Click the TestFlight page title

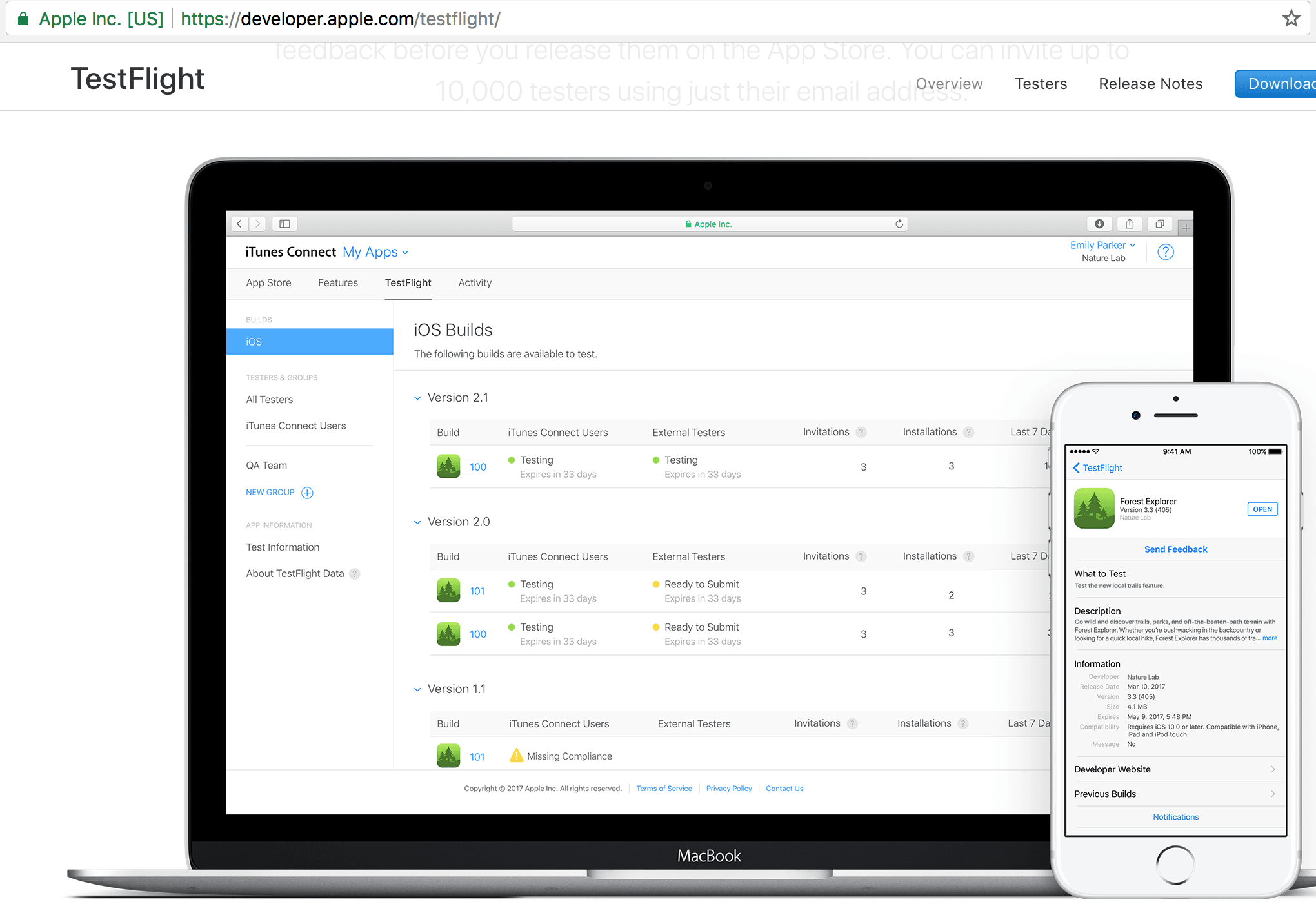coord(137,79)
